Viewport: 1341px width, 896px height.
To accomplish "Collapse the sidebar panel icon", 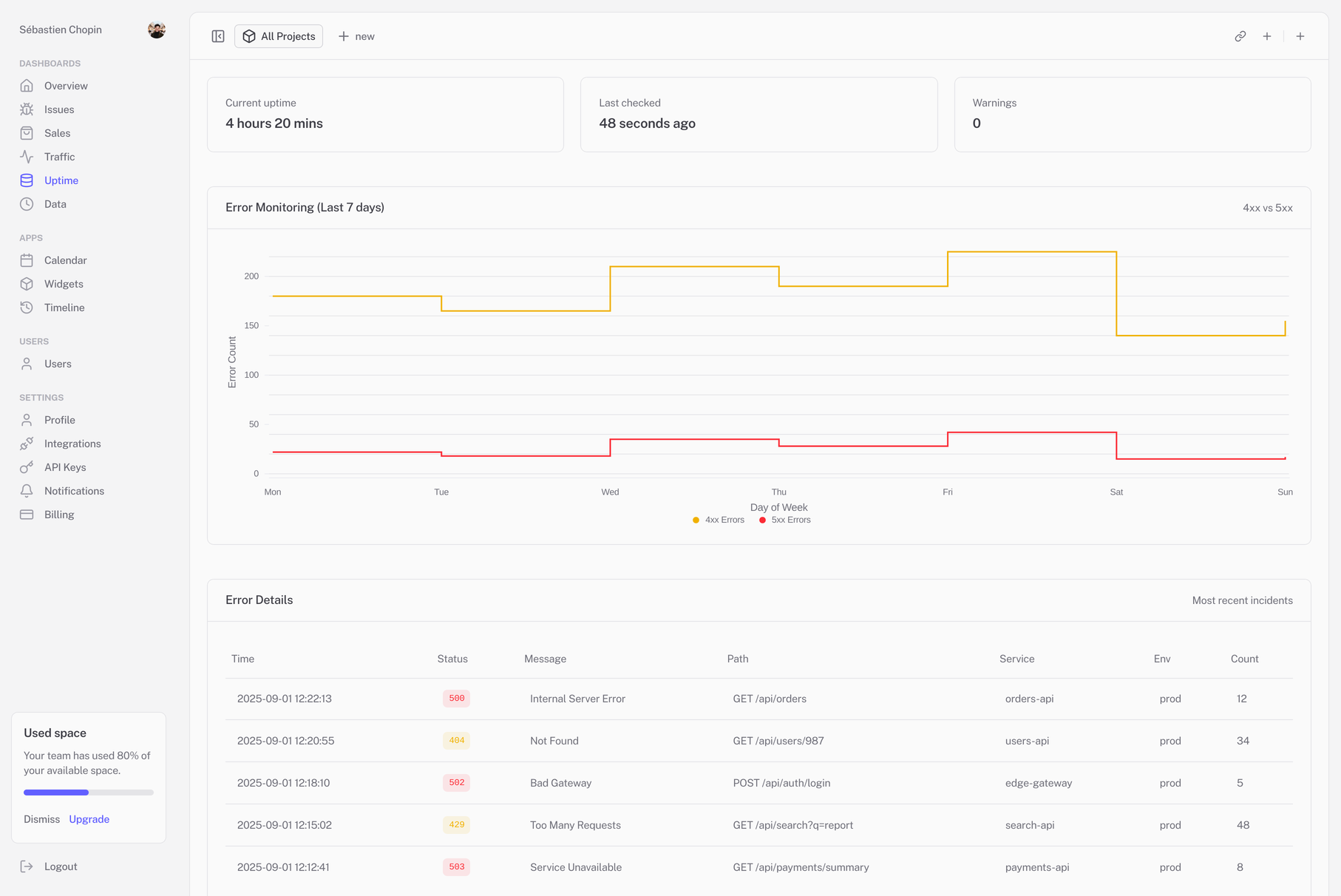I will tap(218, 36).
